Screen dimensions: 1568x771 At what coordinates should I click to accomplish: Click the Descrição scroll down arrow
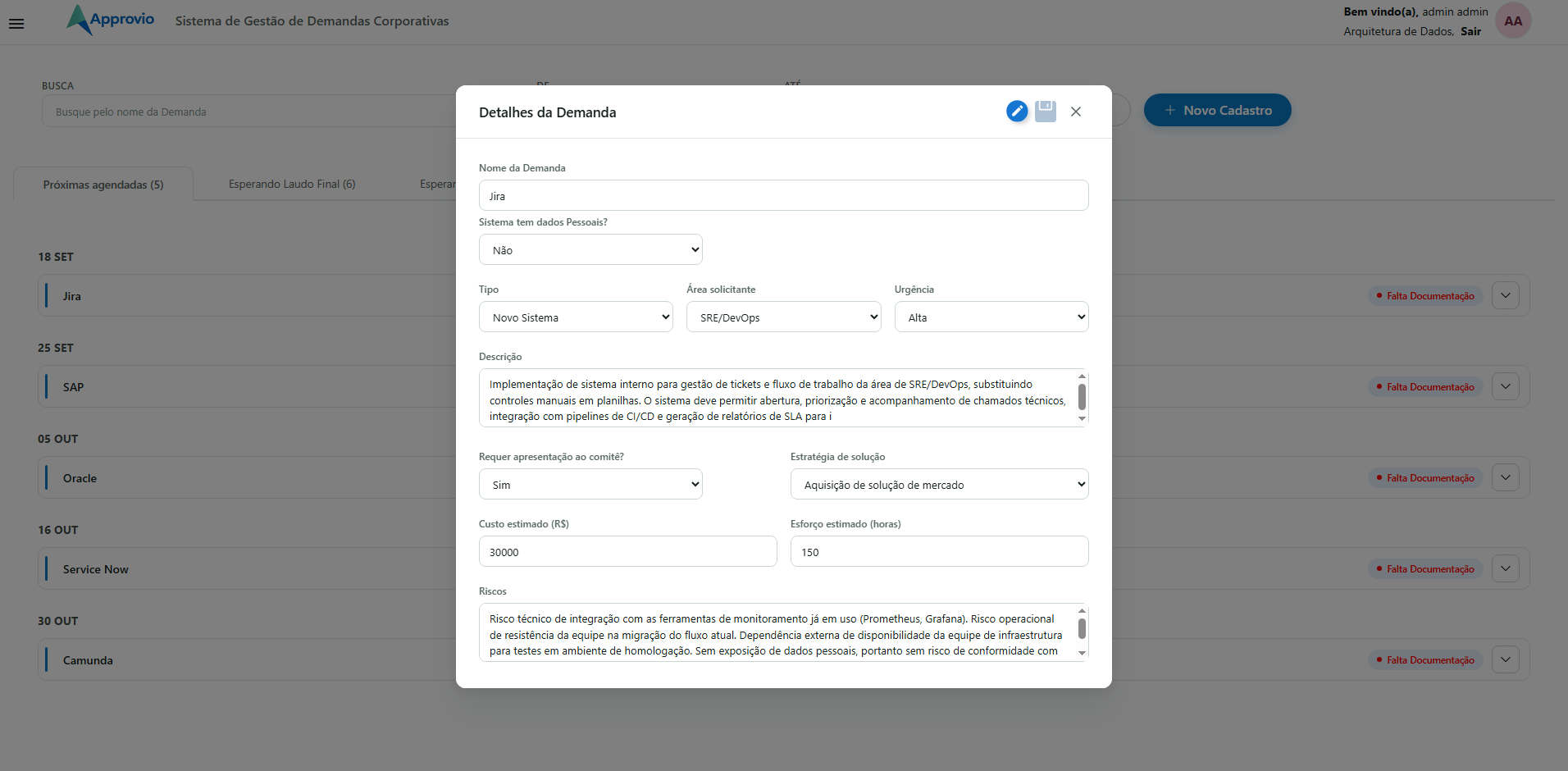tap(1082, 419)
